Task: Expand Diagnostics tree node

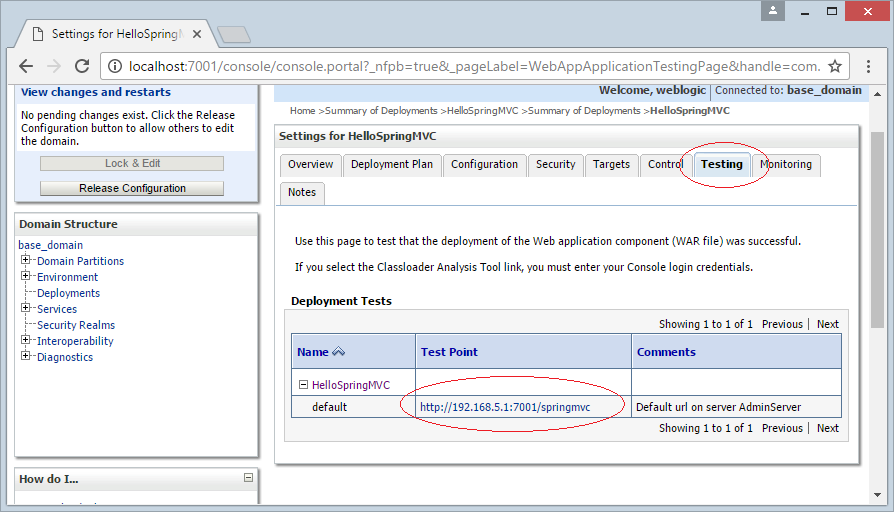Action: click(25, 356)
